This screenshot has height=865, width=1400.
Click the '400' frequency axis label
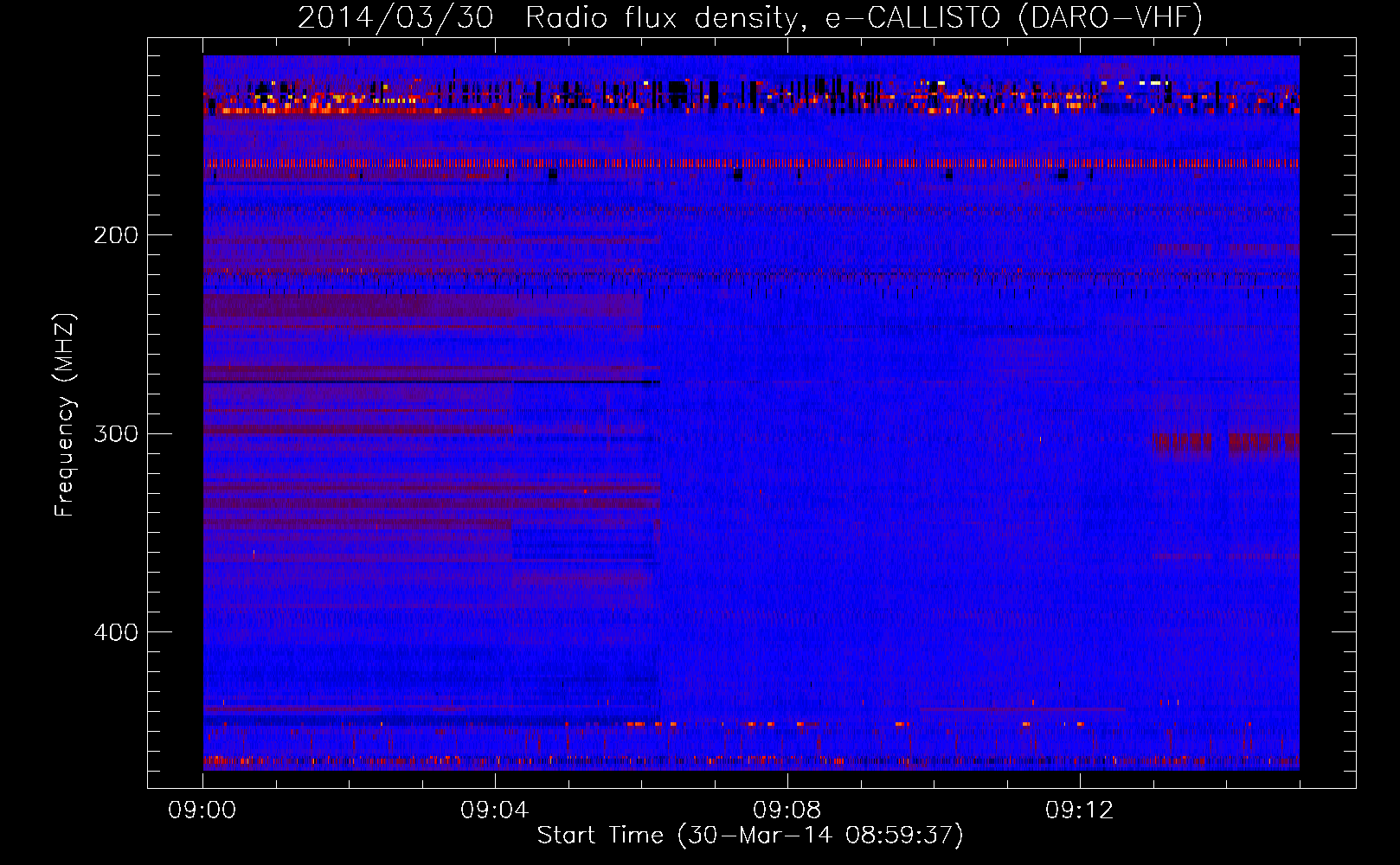coord(116,632)
